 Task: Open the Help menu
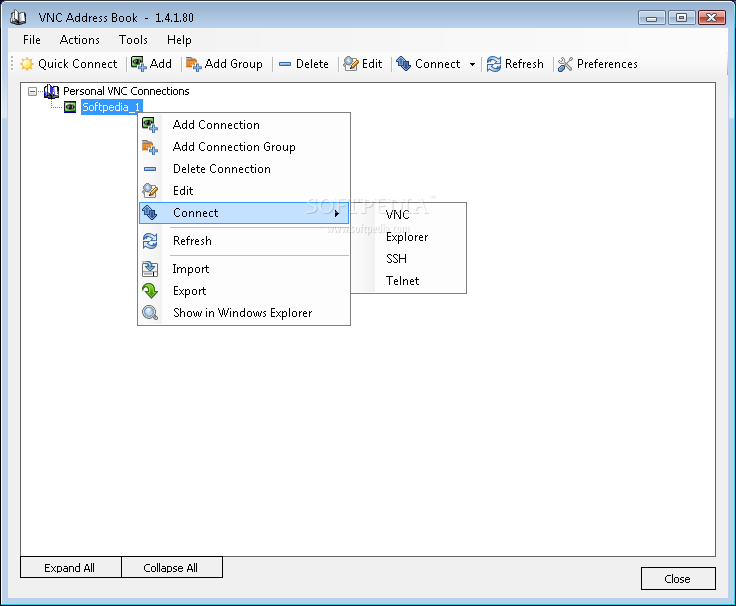coord(179,40)
